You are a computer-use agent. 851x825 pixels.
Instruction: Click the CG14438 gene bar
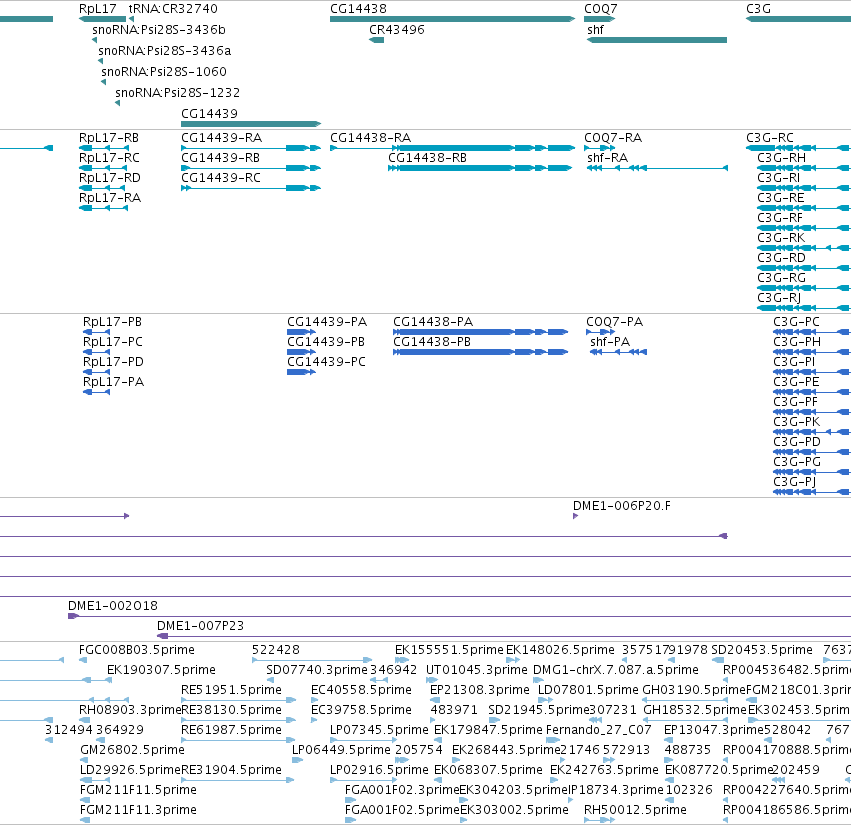pyautogui.click(x=452, y=19)
